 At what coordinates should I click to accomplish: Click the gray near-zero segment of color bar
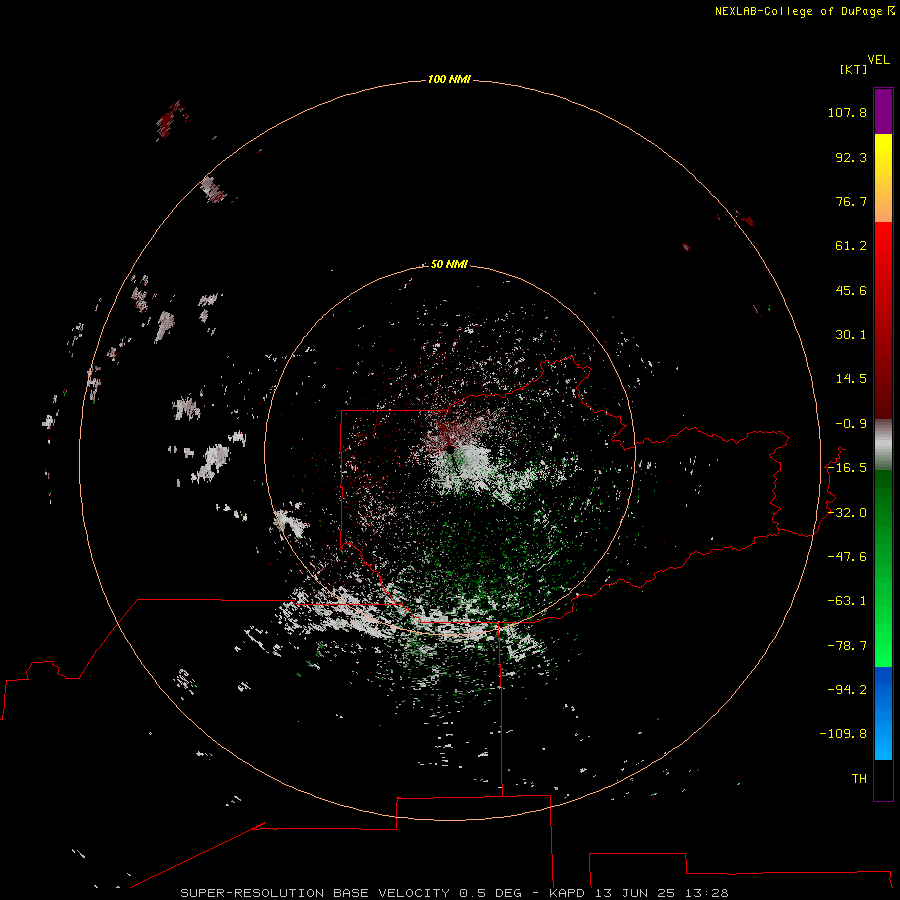883,445
